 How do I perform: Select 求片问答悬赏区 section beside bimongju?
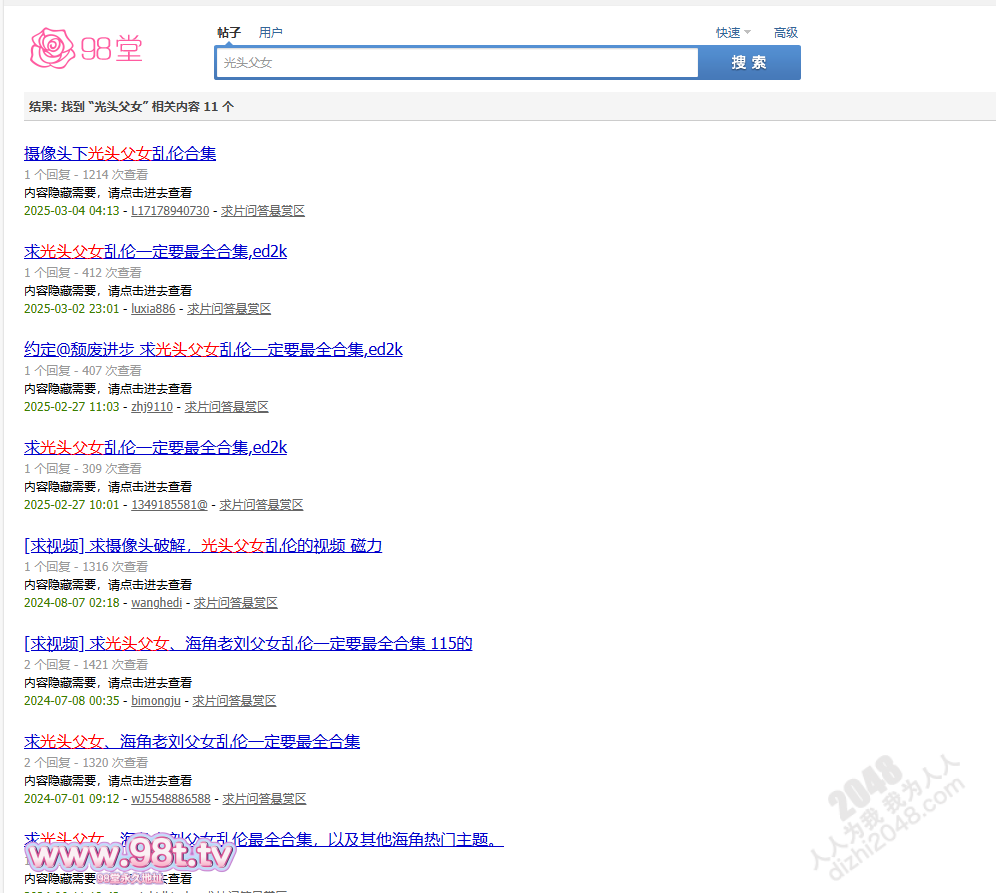tap(234, 701)
